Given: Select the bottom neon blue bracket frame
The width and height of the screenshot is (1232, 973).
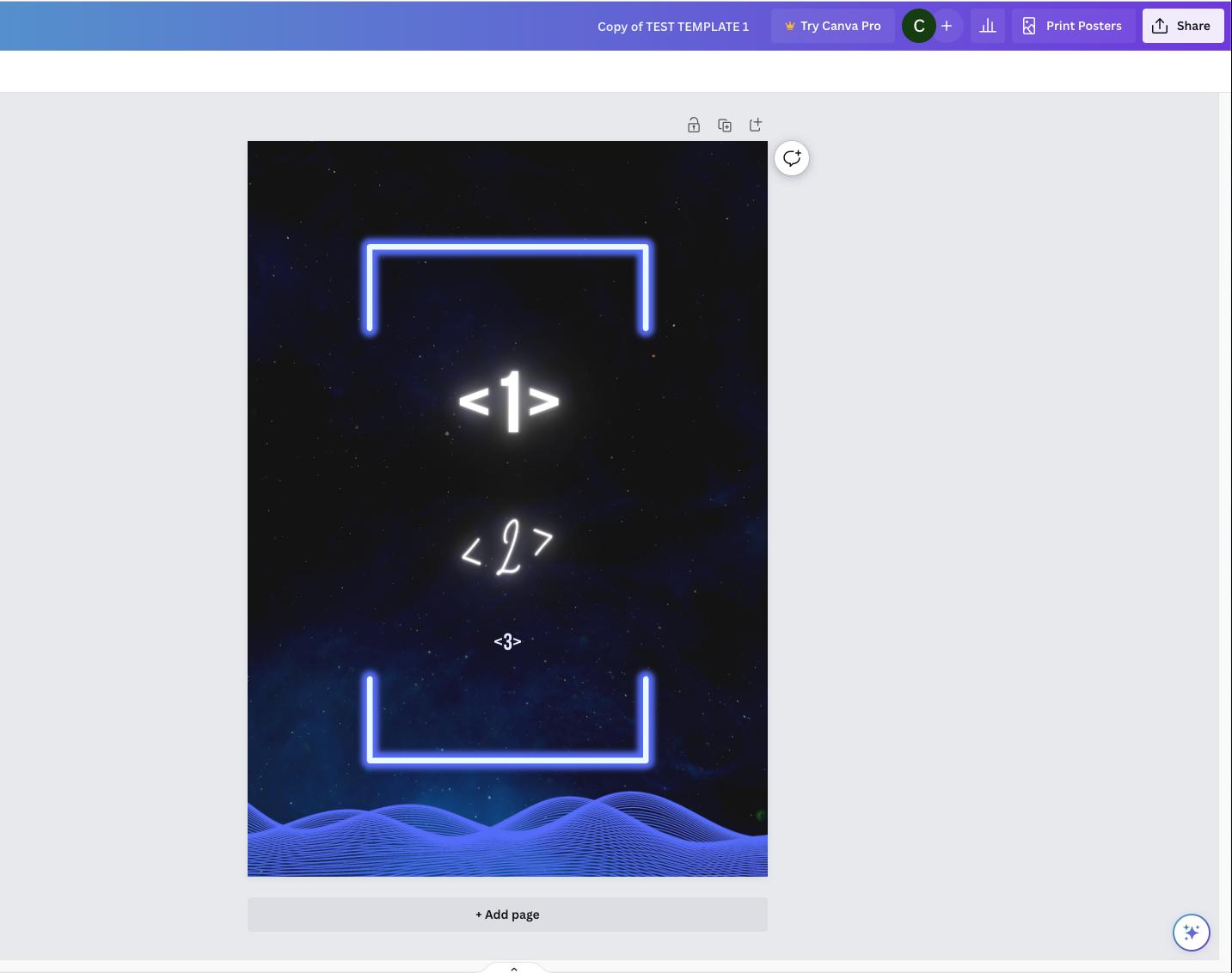Looking at the screenshot, I should coord(507,758).
